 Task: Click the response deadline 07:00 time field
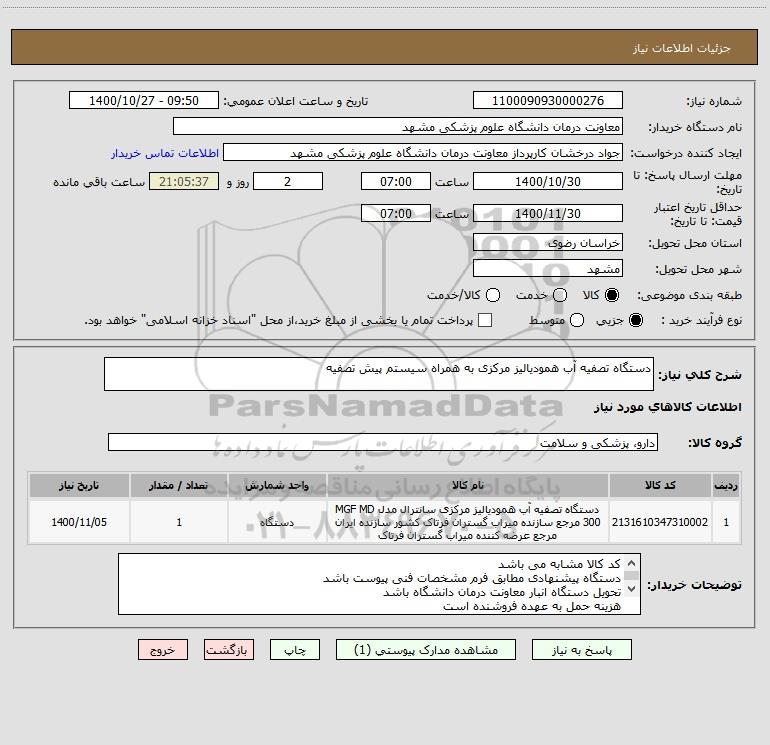click(x=396, y=181)
